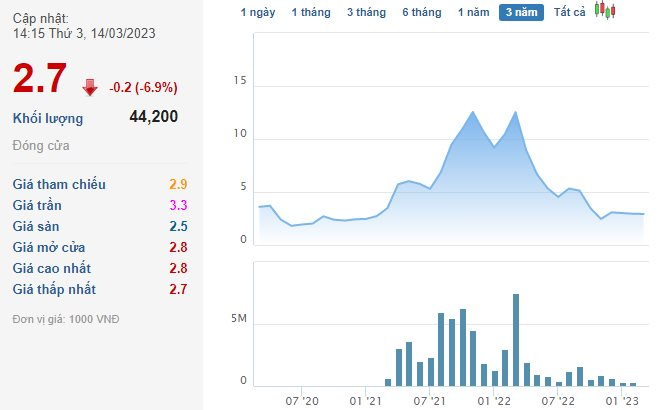The width and height of the screenshot is (660, 410).
Task: Click the Khối lượng label
Action: tap(48, 118)
